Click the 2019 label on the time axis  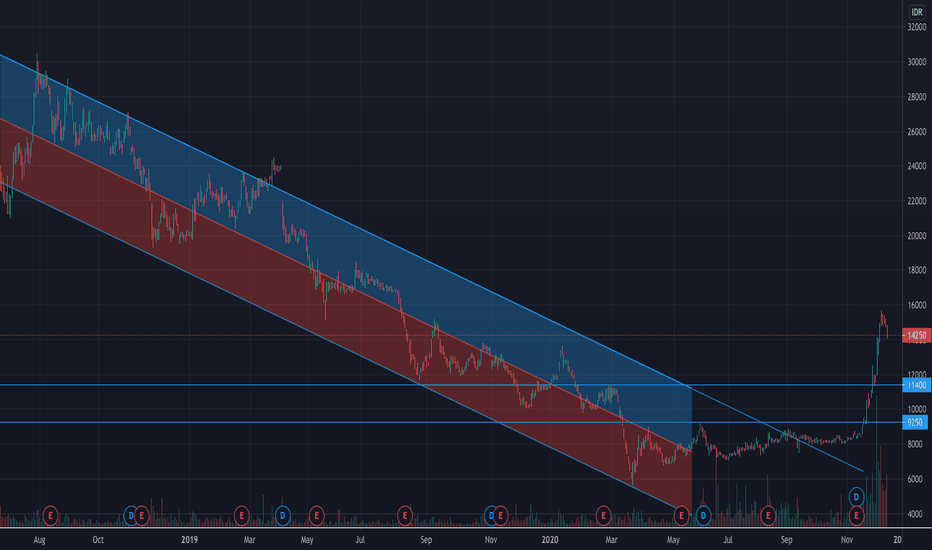[189, 540]
